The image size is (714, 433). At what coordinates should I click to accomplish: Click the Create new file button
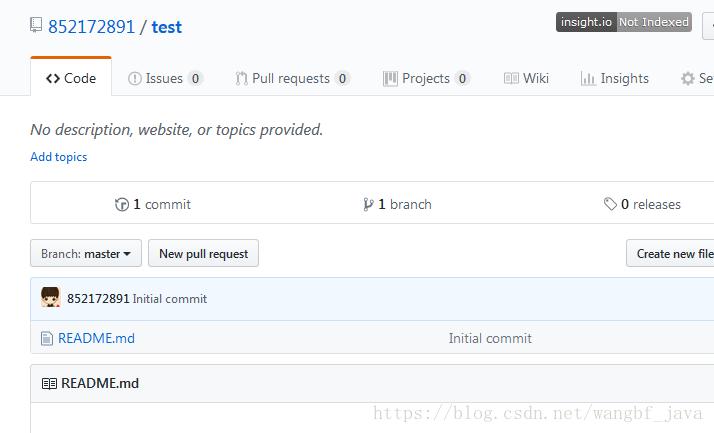pos(670,253)
